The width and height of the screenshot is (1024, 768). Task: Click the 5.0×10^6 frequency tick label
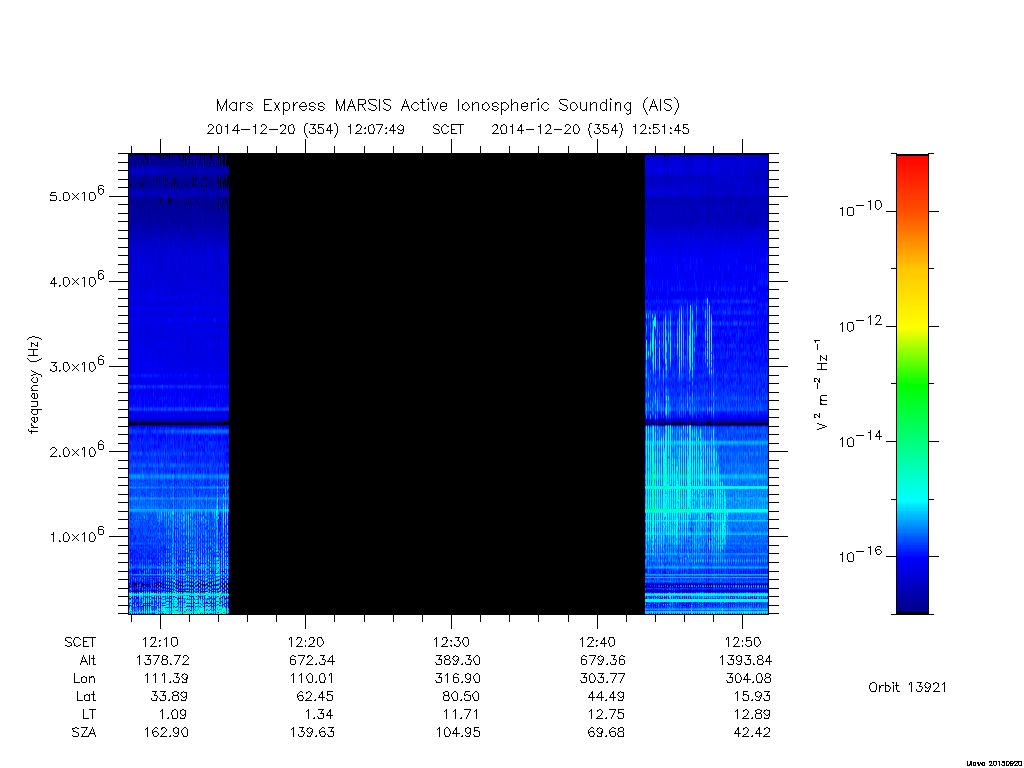coord(76,194)
